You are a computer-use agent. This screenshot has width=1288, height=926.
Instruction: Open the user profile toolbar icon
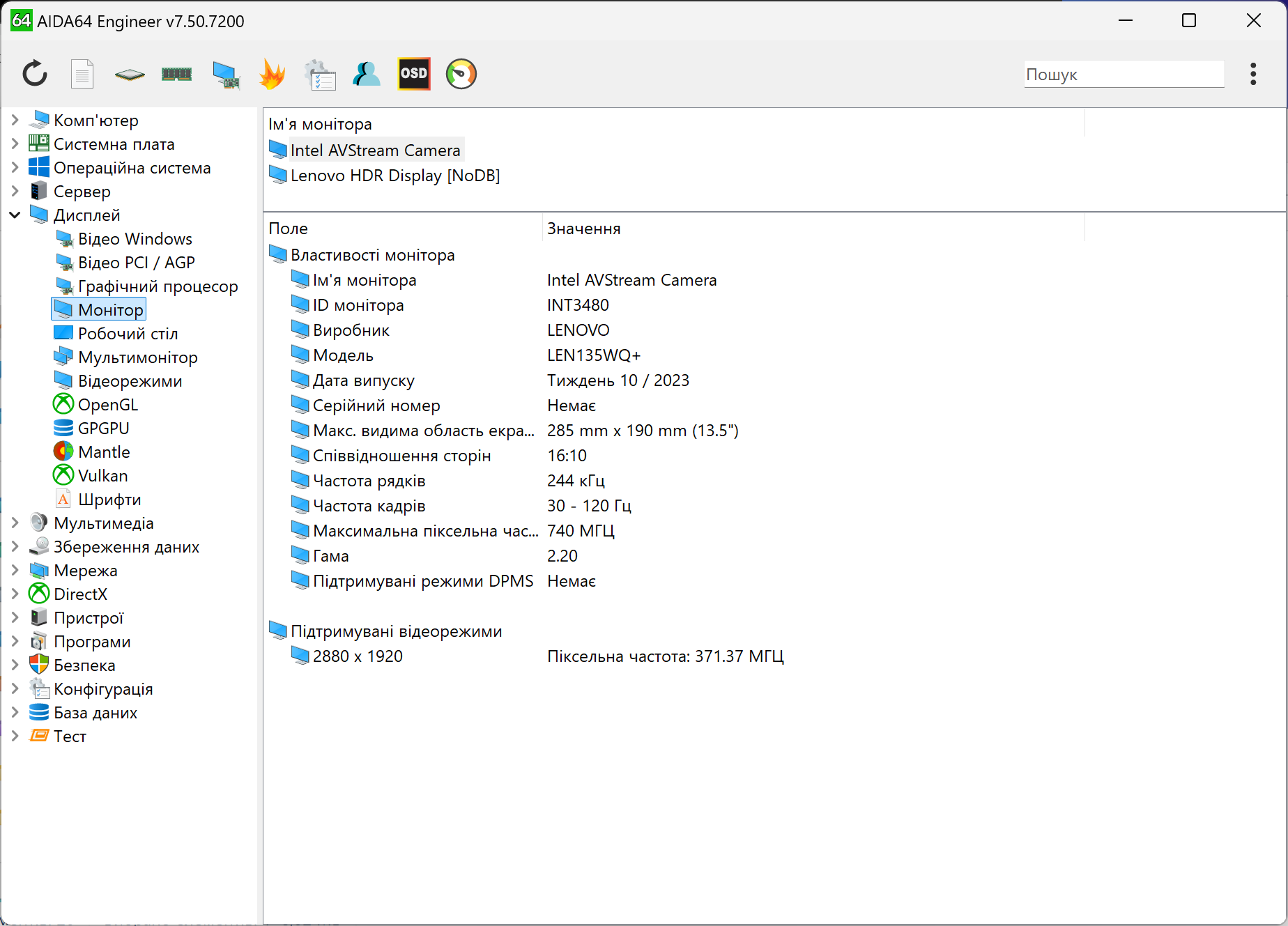click(367, 74)
